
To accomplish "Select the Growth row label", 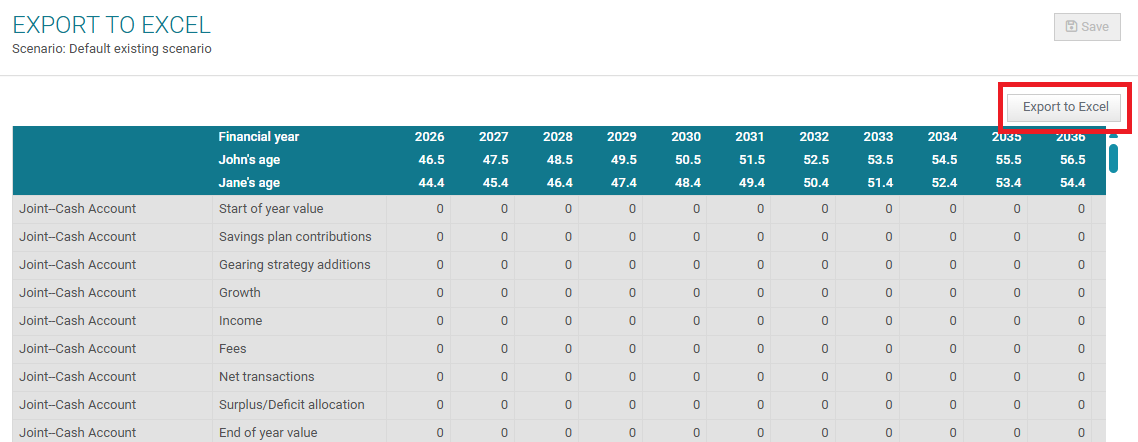I will point(240,293).
